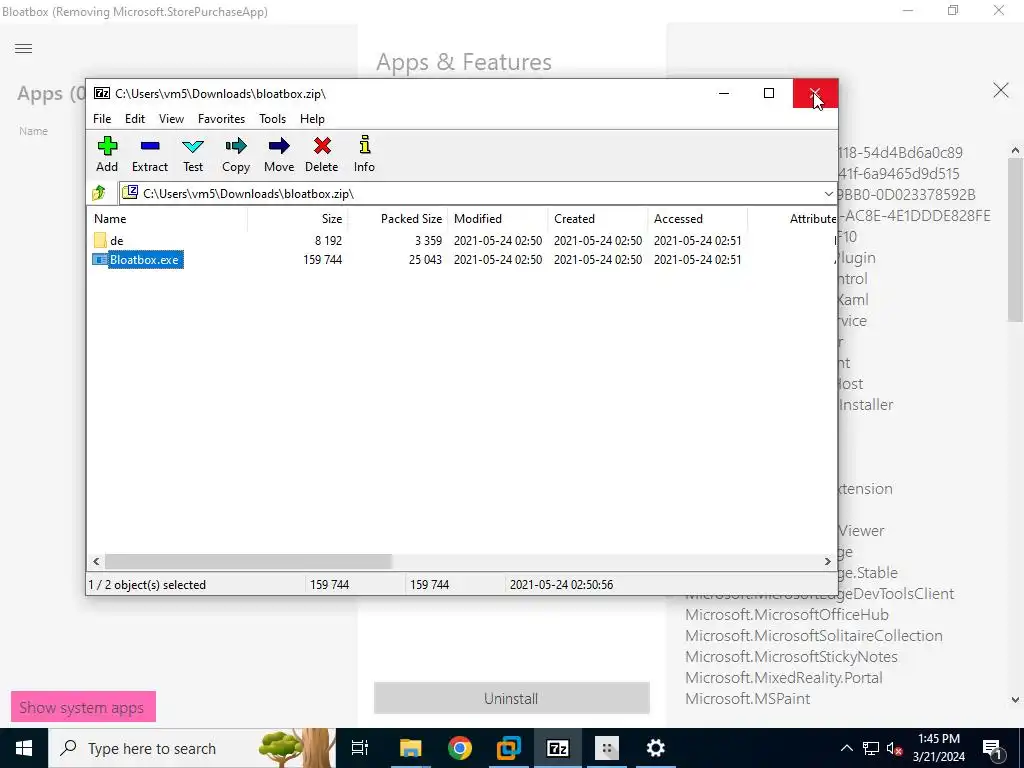The width and height of the screenshot is (1024, 768).
Task: Open the taskbar clock and date
Action: pyautogui.click(x=938, y=748)
